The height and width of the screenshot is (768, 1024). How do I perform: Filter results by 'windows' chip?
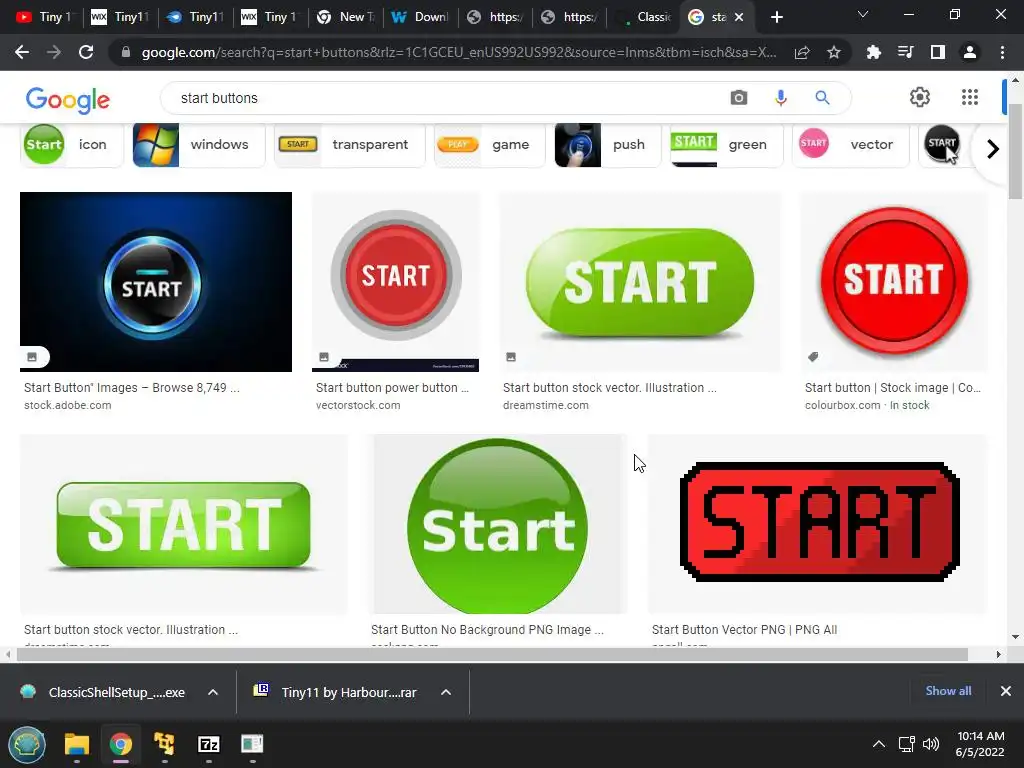click(199, 144)
